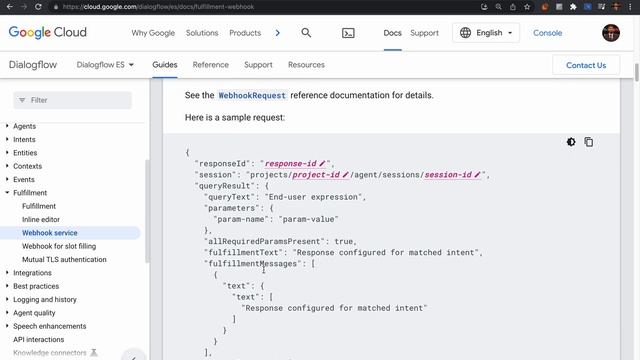The height and width of the screenshot is (360, 640).
Task: Click the beaker icon beside Knowledge connectors
Action: click(94, 352)
